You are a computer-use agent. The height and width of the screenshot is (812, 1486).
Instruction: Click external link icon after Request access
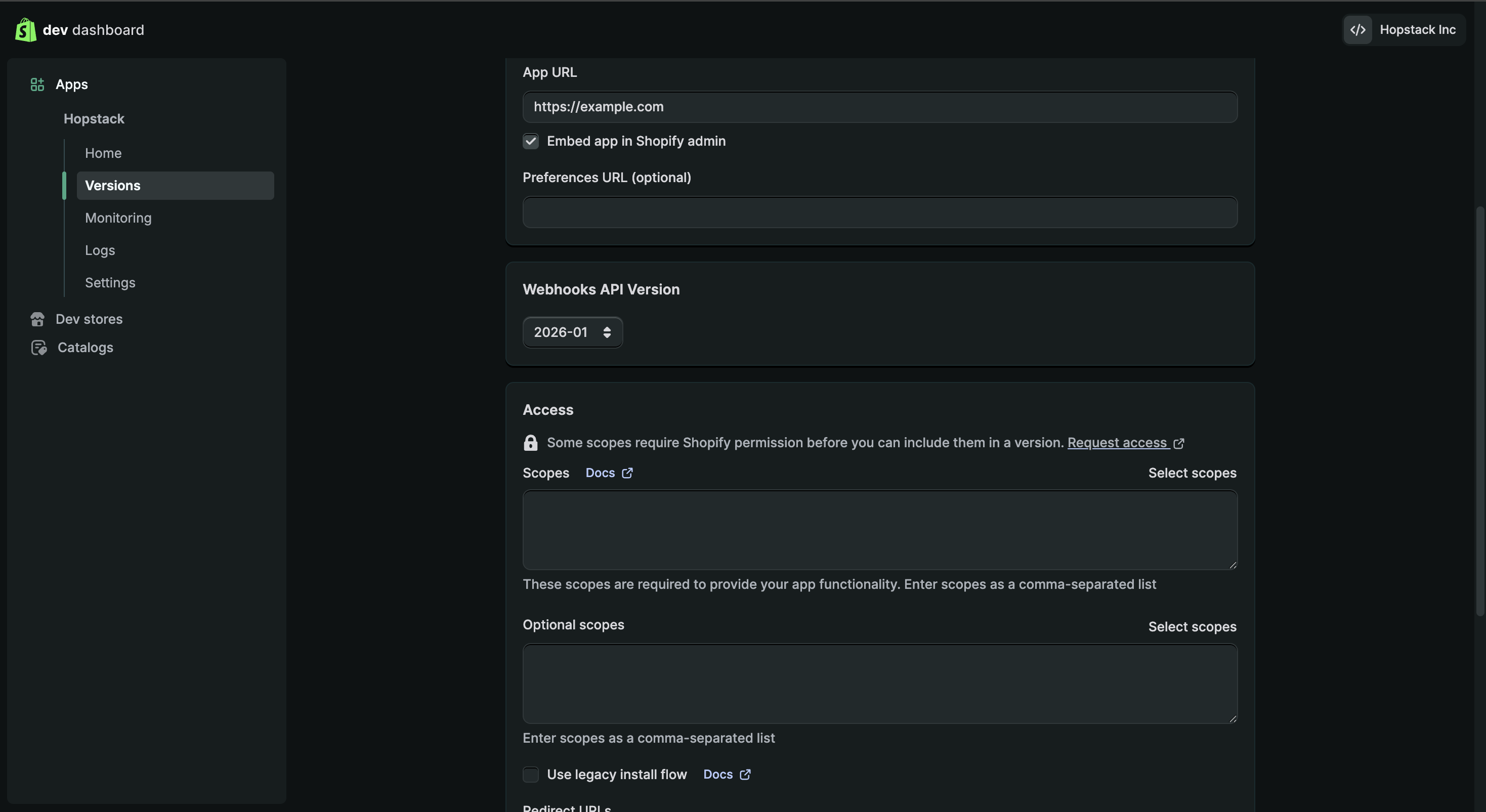1178,444
